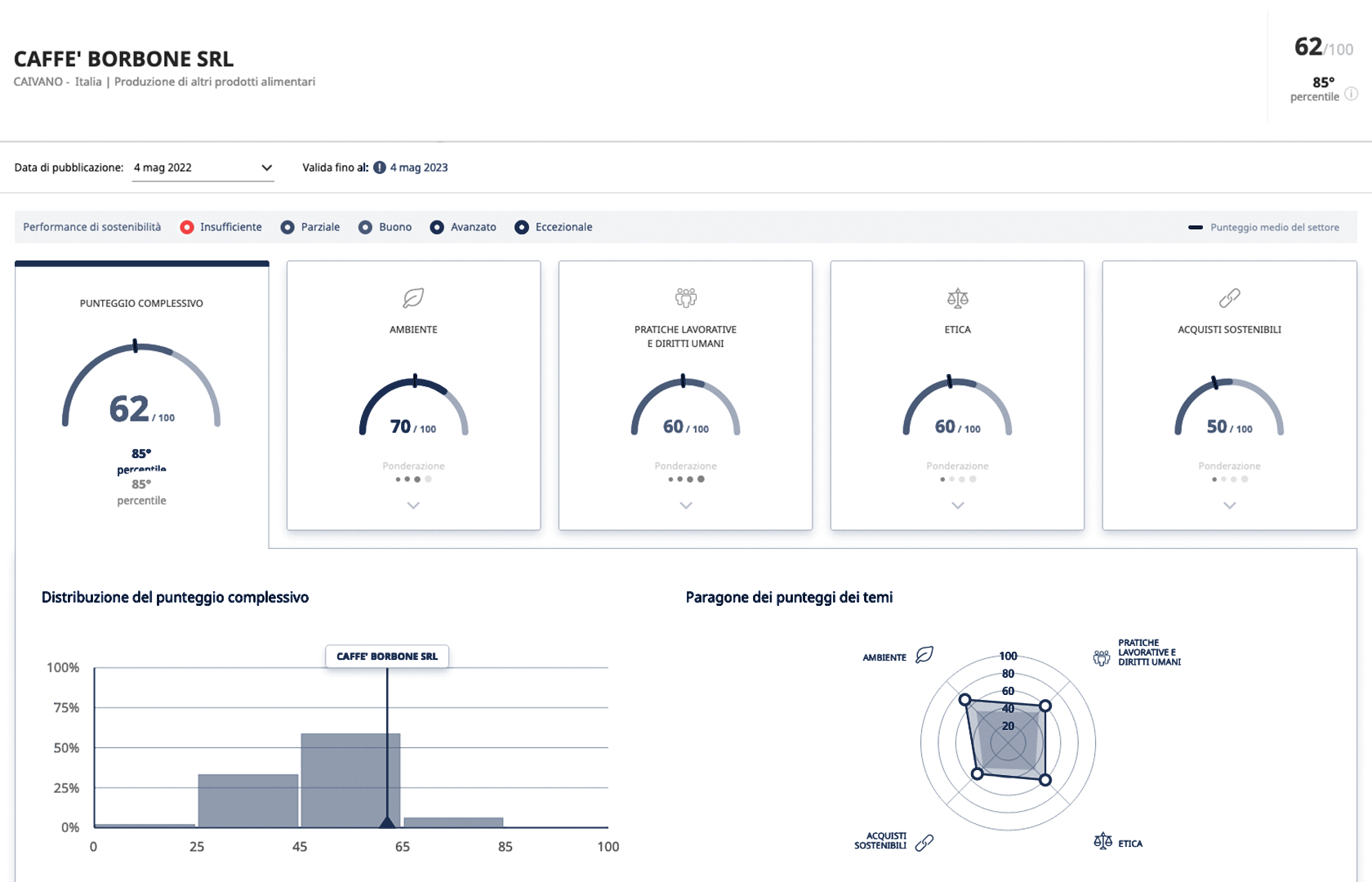This screenshot has height=882, width=1372.
Task: Click the scales icon next to radar Etica label
Action: click(x=1102, y=840)
